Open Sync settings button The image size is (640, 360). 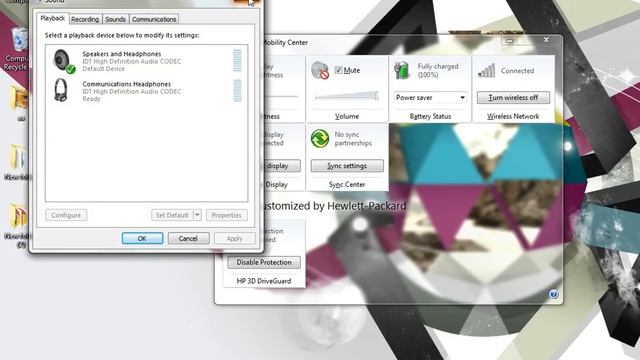[347, 166]
